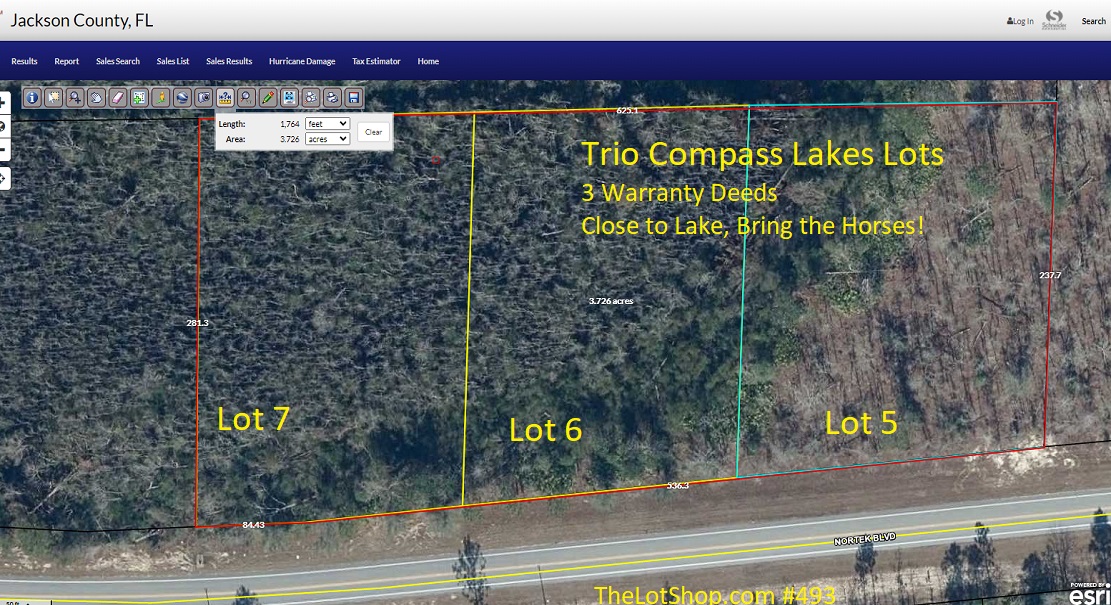The height and width of the screenshot is (605, 1111).
Task: Click the Log In link
Action: point(1020,21)
